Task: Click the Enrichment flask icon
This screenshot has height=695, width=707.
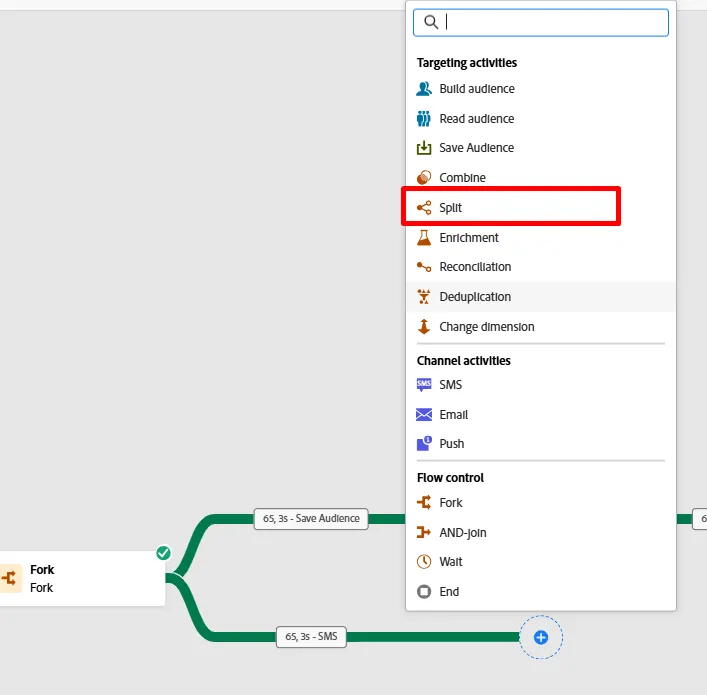Action: click(x=424, y=237)
